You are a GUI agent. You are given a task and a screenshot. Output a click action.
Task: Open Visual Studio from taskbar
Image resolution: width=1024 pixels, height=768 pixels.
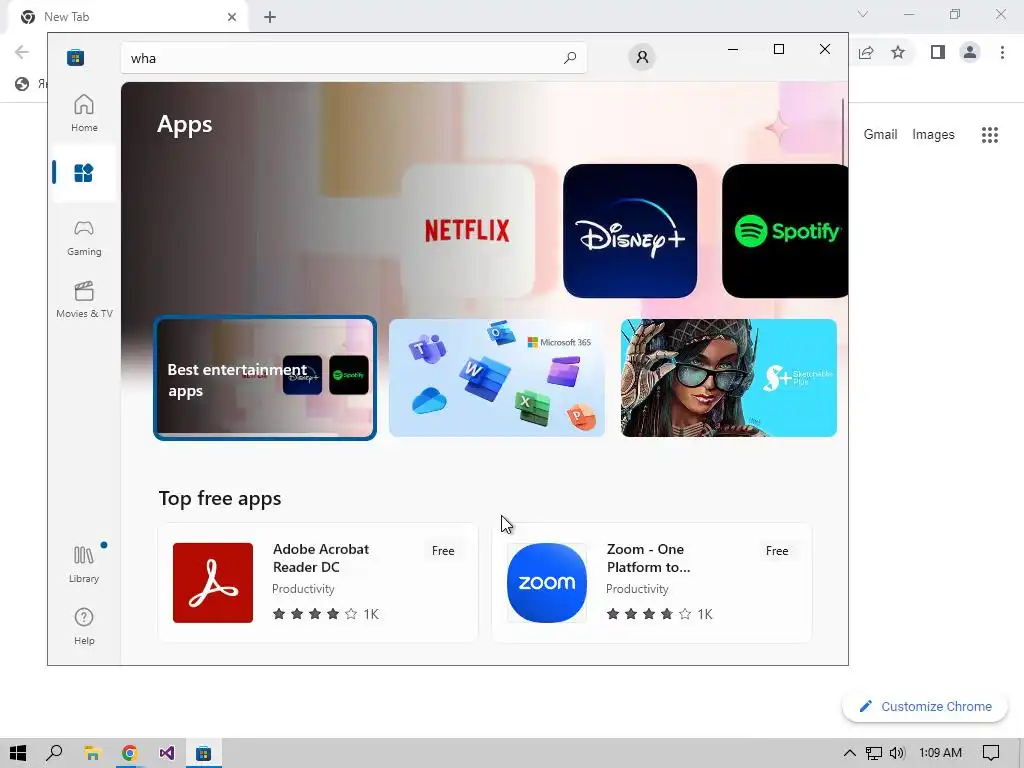tap(167, 753)
